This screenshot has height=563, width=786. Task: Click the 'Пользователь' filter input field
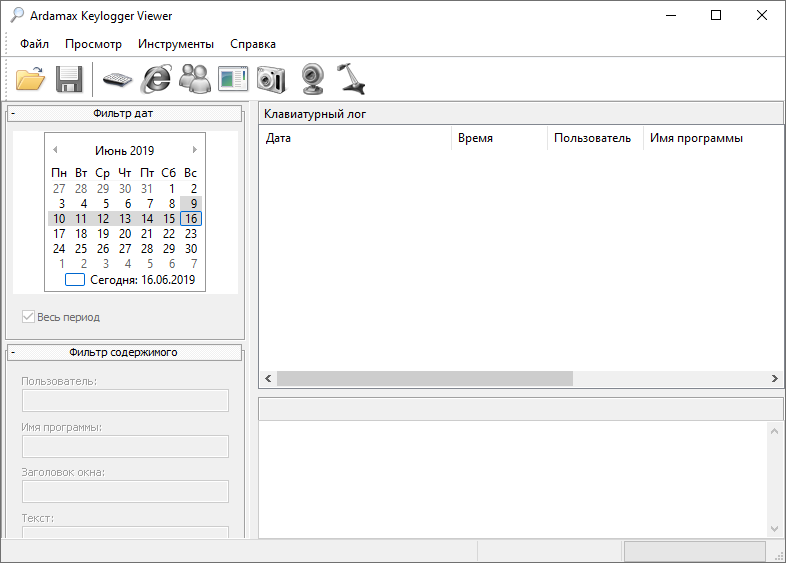point(125,400)
